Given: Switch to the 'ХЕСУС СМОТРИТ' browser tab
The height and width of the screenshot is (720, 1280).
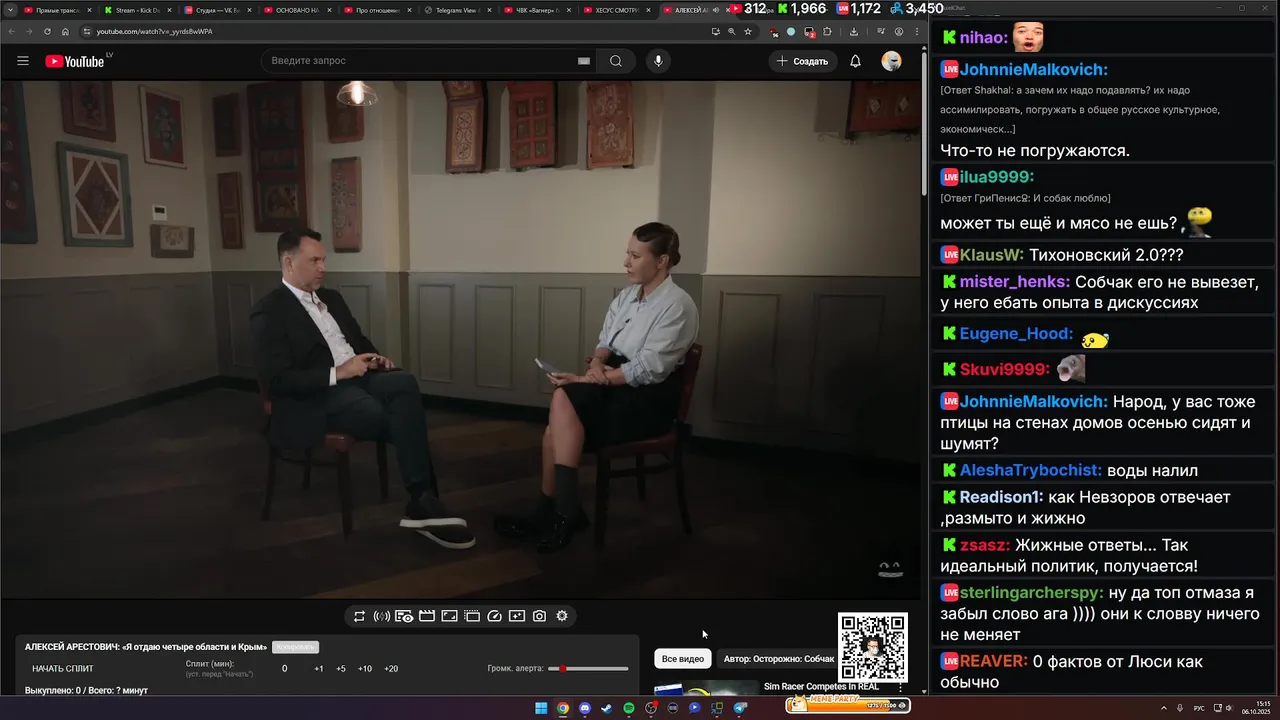Looking at the screenshot, I should click(x=617, y=10).
